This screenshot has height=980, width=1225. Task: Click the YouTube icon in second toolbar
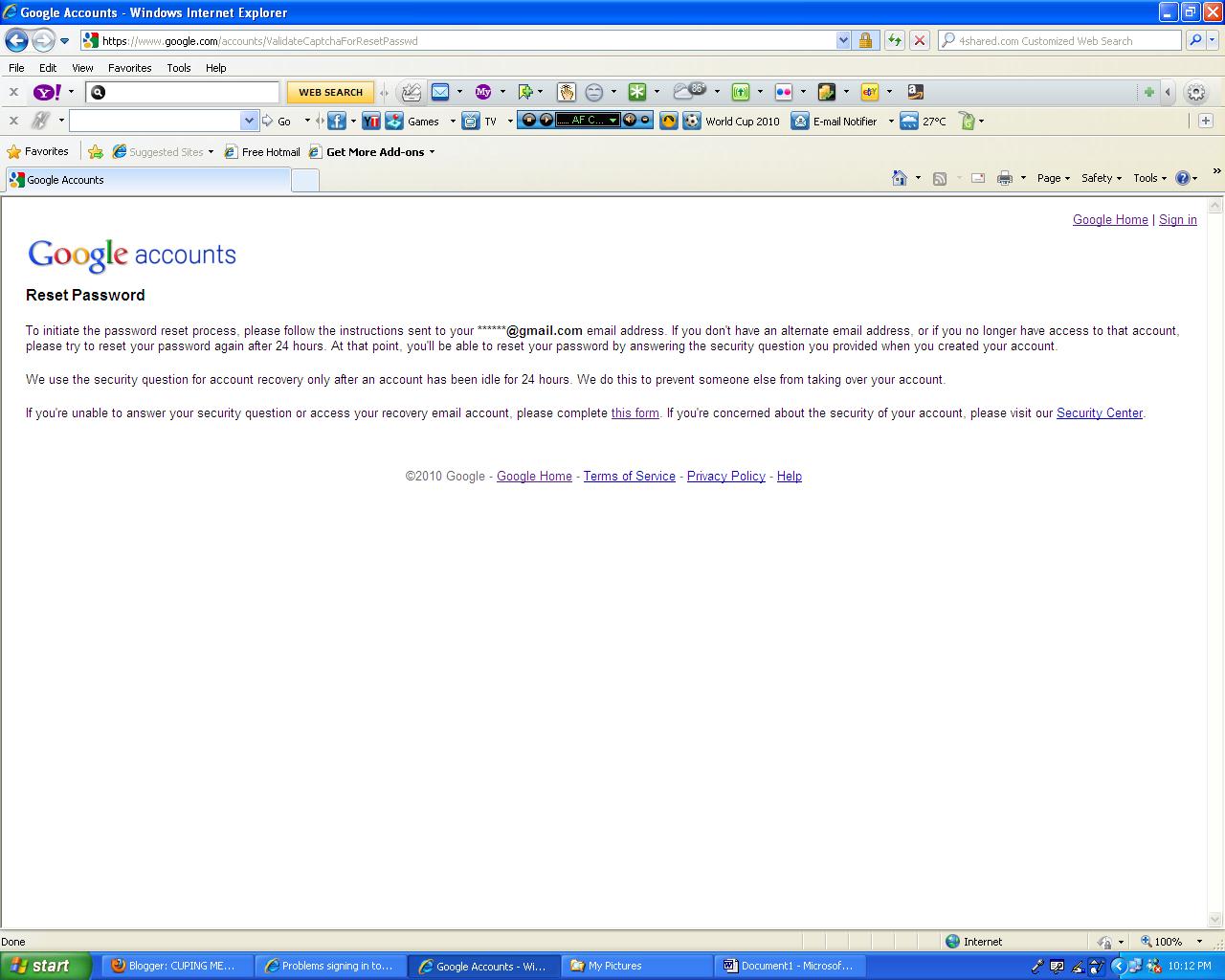coord(371,121)
